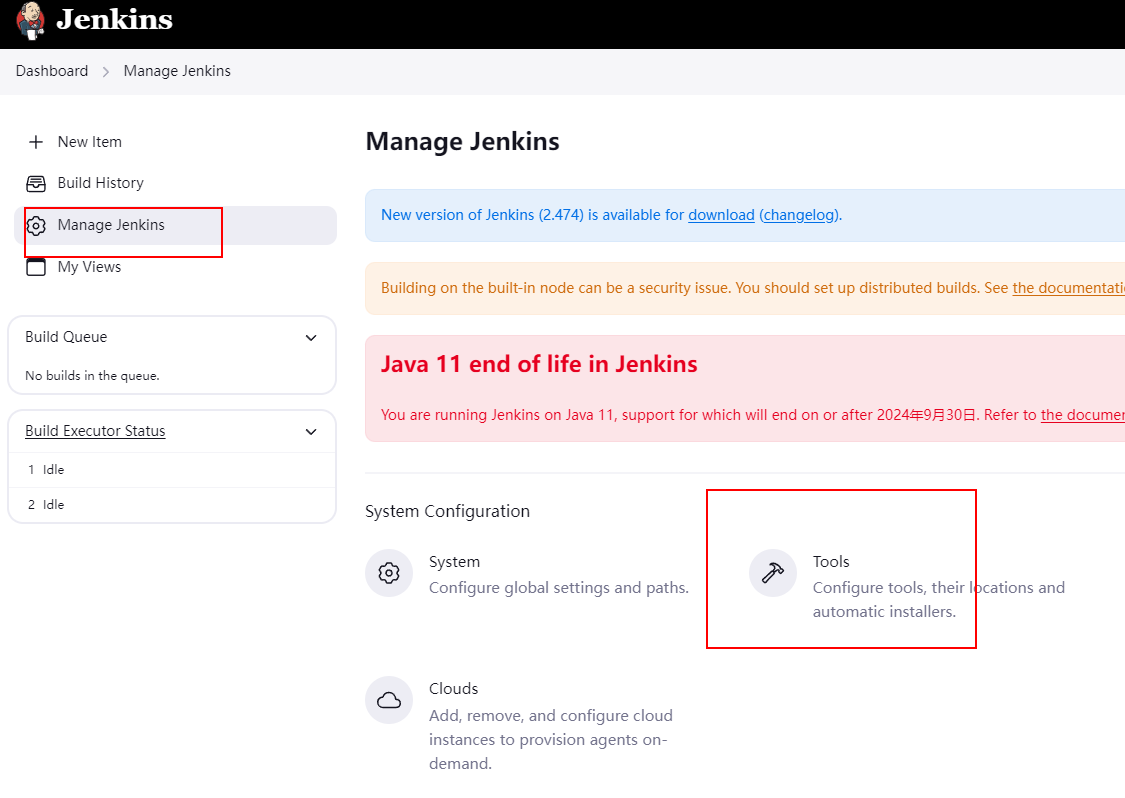Image resolution: width=1125 pixels, height=798 pixels.
Task: Open the documentation link in the security warning
Action: 1068,288
